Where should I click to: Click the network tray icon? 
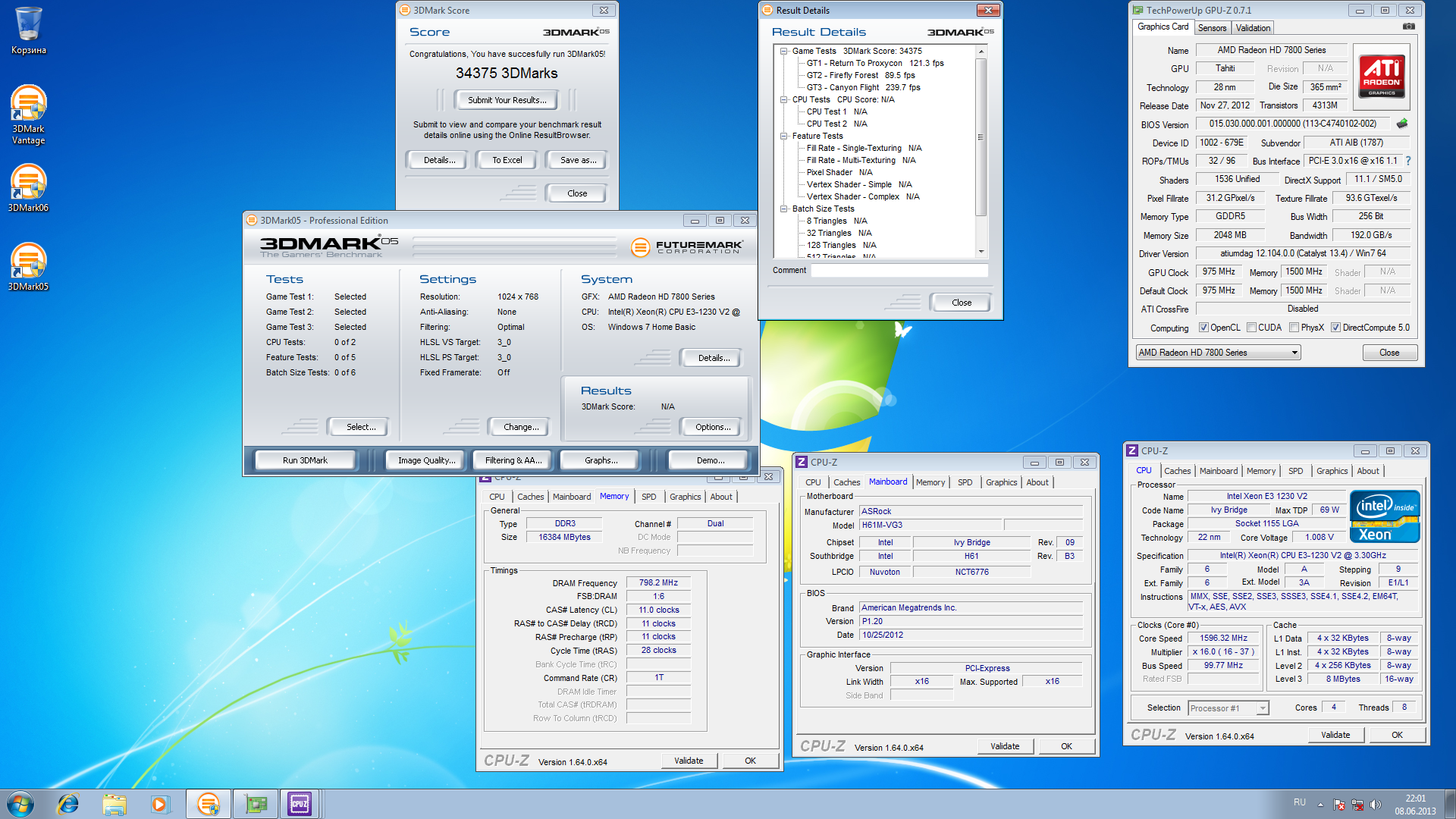pos(1357,805)
